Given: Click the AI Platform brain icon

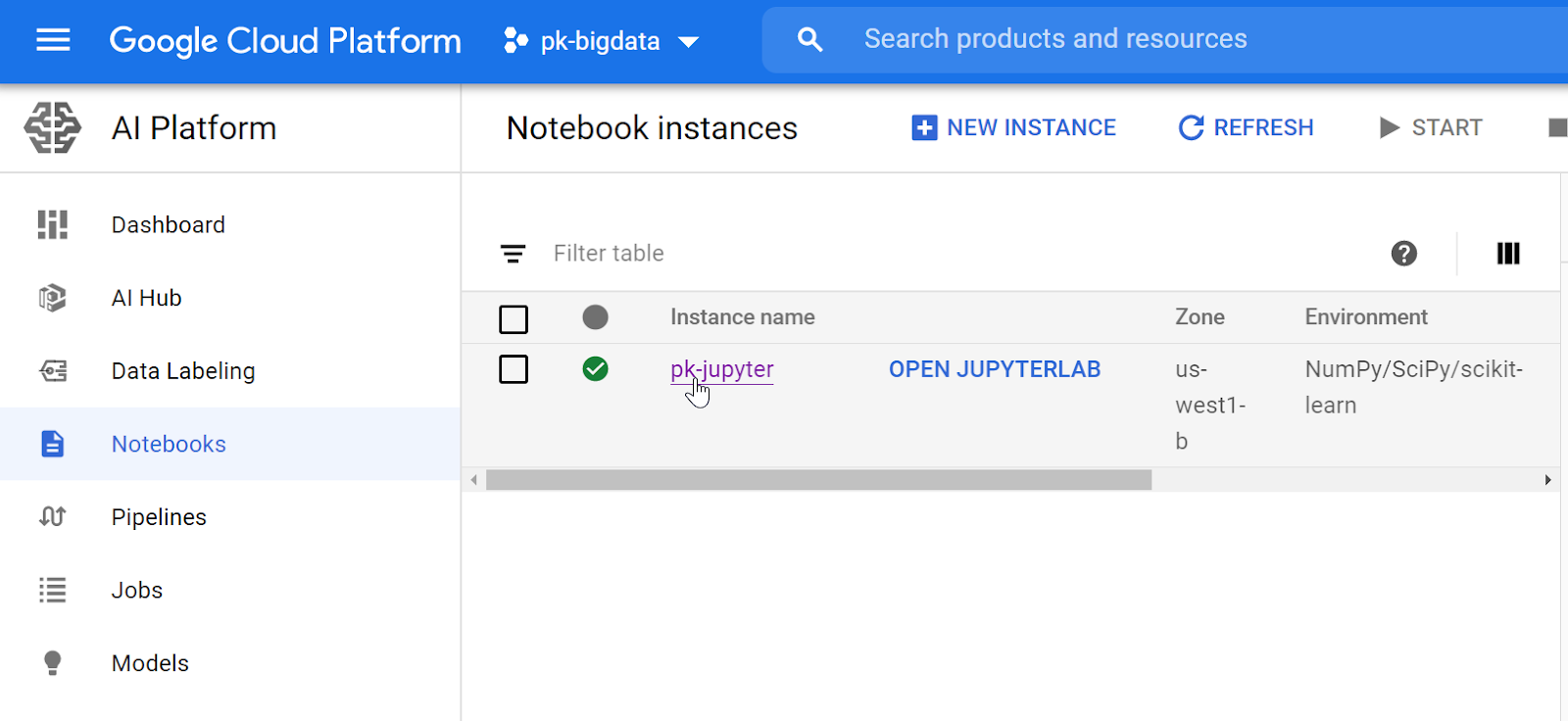Looking at the screenshot, I should point(53,127).
